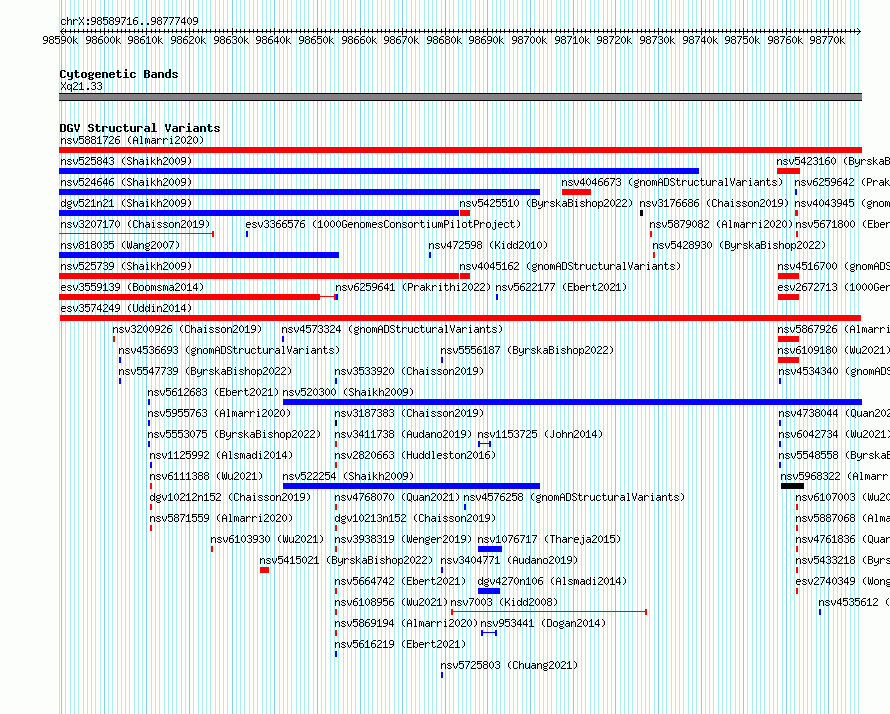
Task: Select nsv3411738 (Audano2019) variant
Action: pyautogui.click(x=403, y=434)
